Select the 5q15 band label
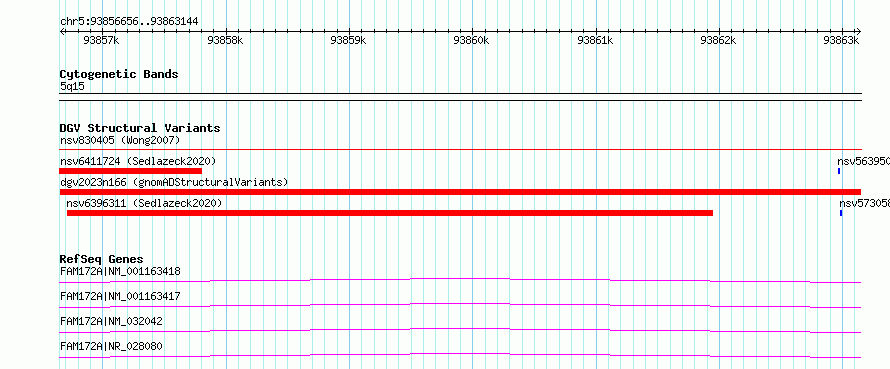Screen dimensions: 890x369 (73, 87)
